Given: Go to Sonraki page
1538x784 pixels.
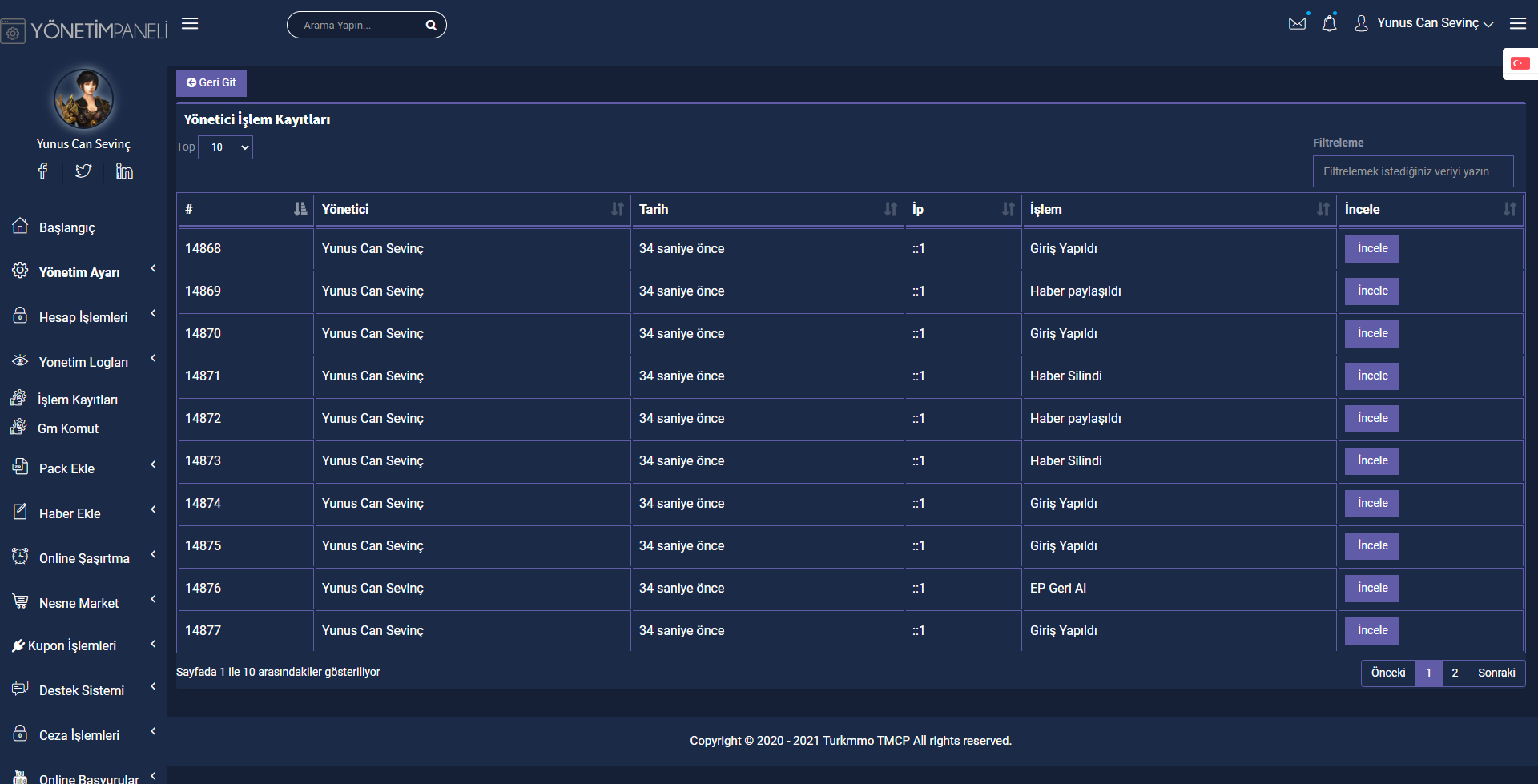Looking at the screenshot, I should point(1496,673).
